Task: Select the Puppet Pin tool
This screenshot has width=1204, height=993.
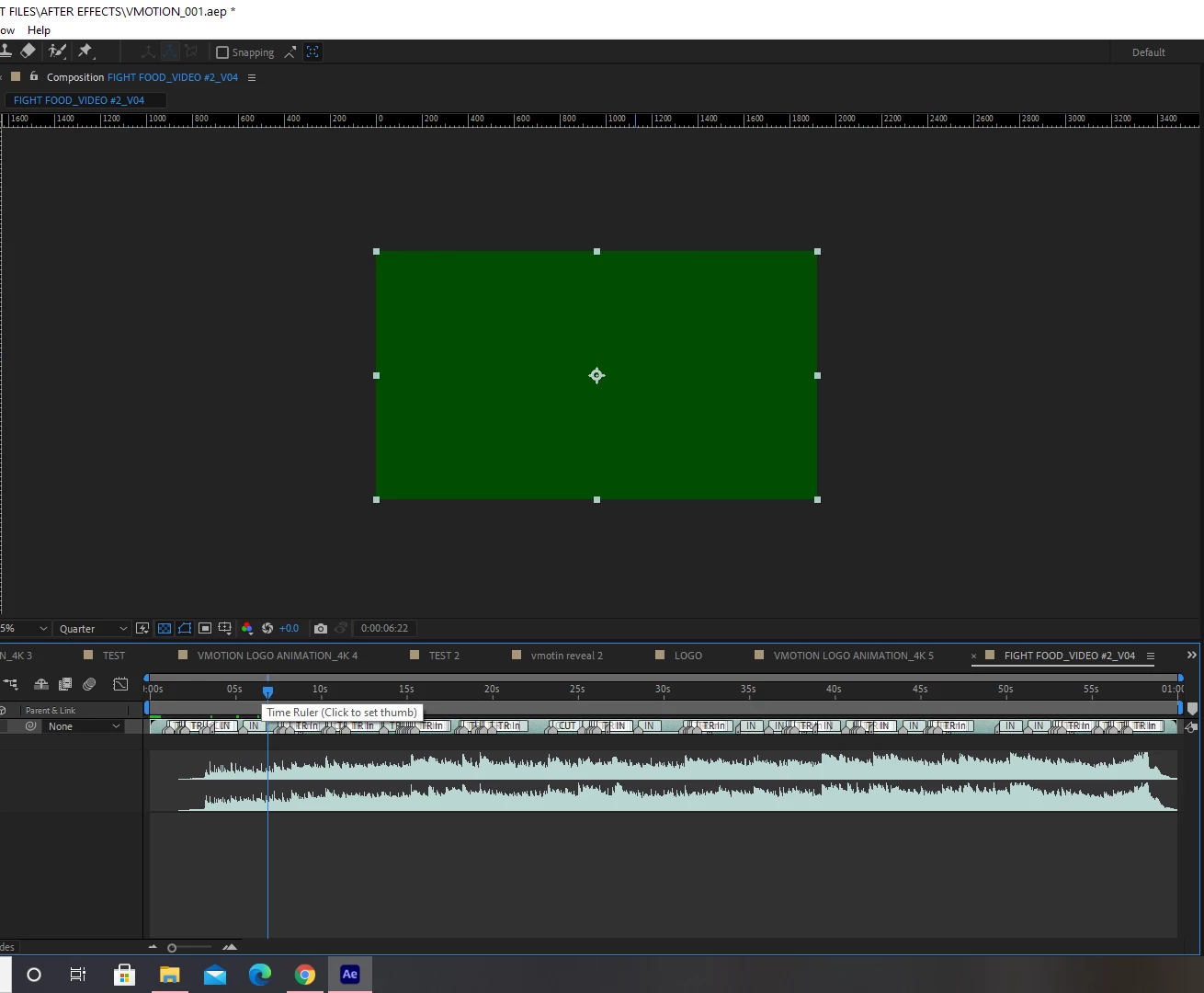Action: (85, 51)
